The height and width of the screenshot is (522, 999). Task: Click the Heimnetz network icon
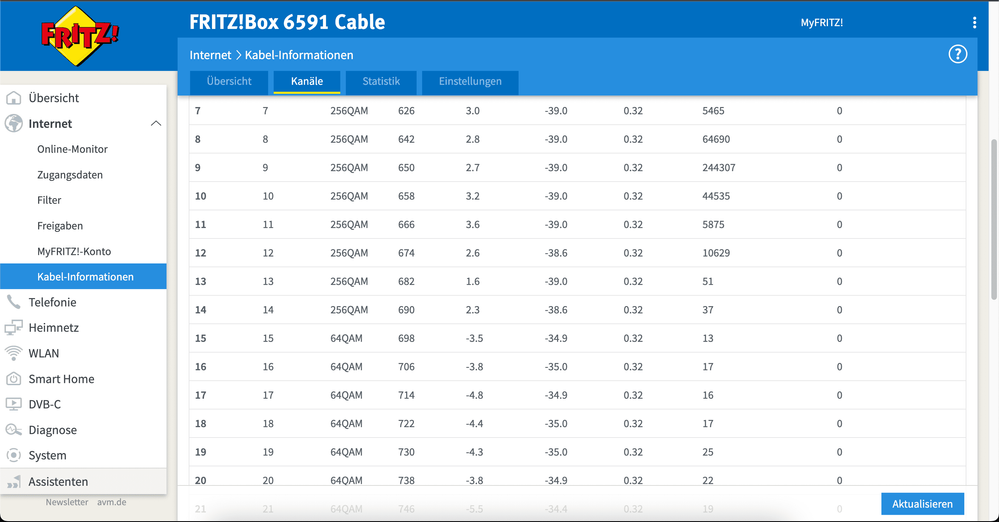click(14, 328)
